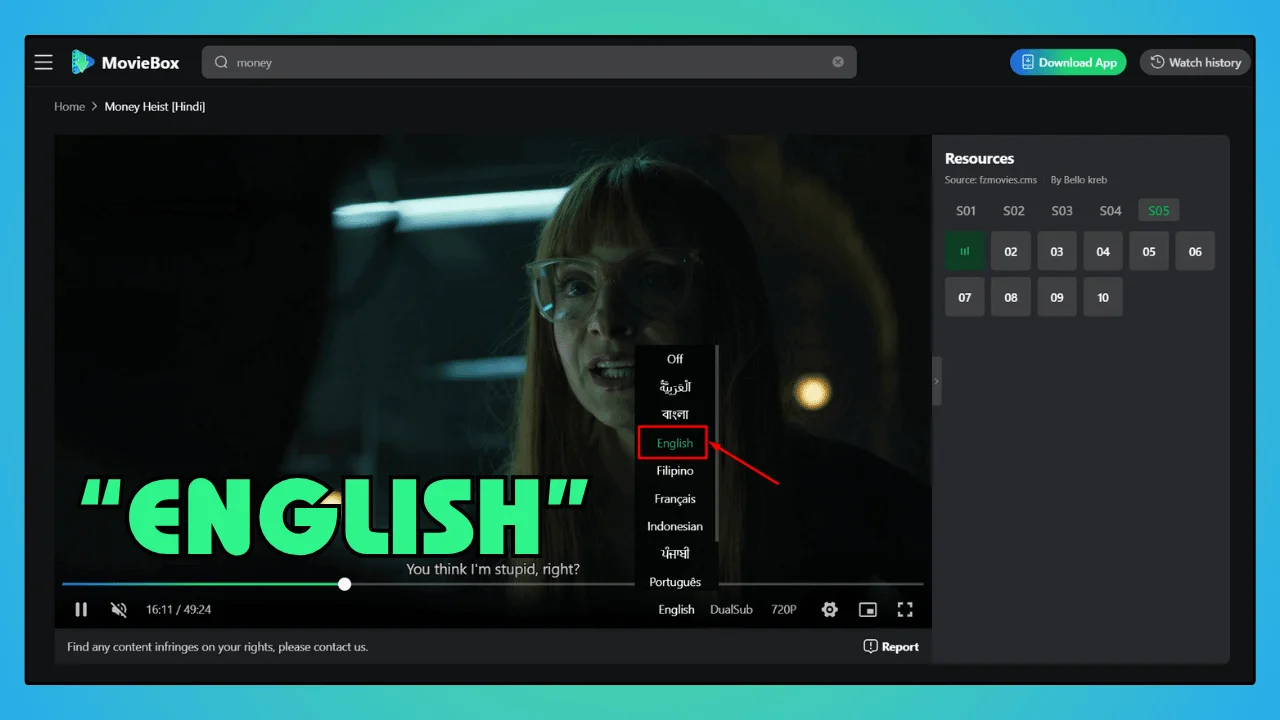Viewport: 1280px width, 720px height.
Task: Open the hamburger menu
Action: pyautogui.click(x=43, y=62)
